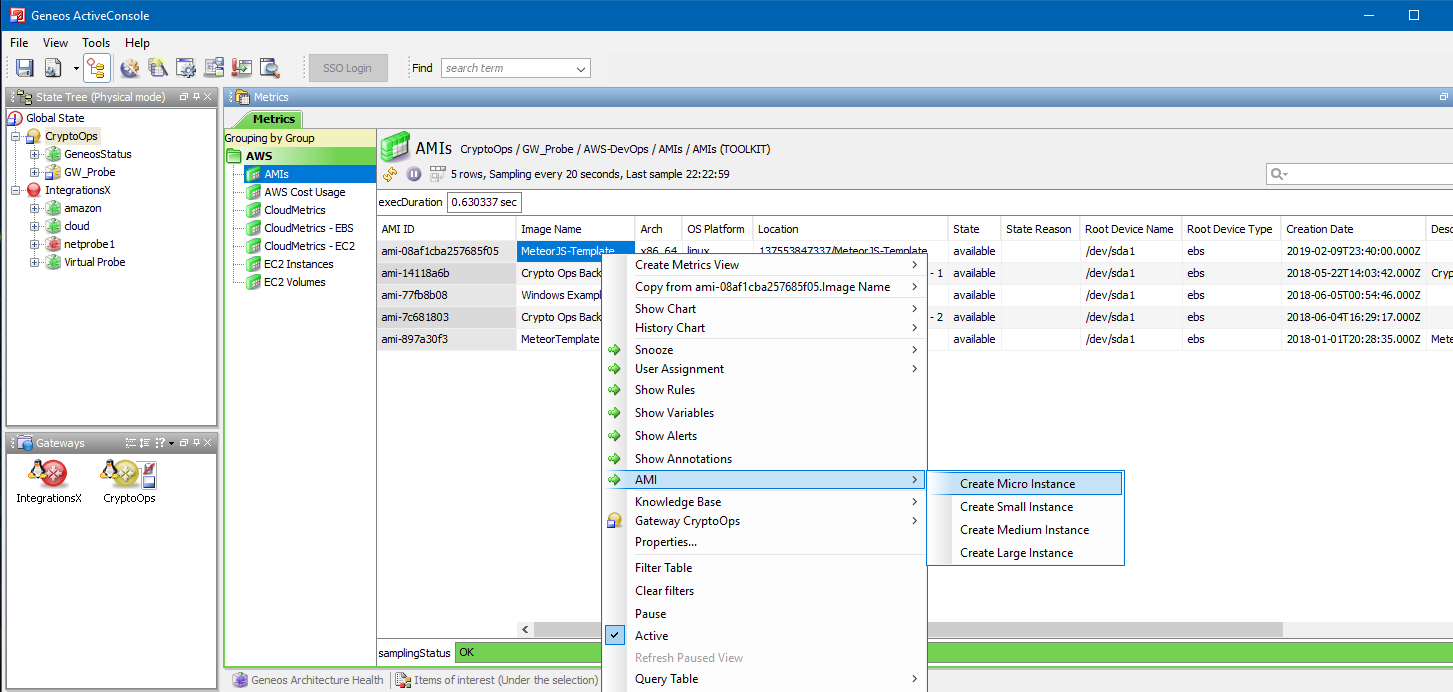Viewport: 1453px width, 692px height.
Task: Click the refresh arrows icon under AMIs
Action: (391, 174)
